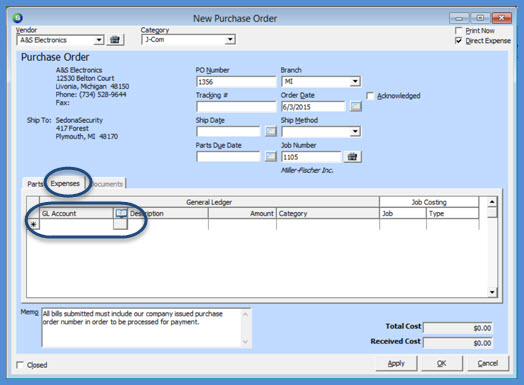Click the Category grid column header
The height and width of the screenshot is (385, 524).
tap(328, 213)
